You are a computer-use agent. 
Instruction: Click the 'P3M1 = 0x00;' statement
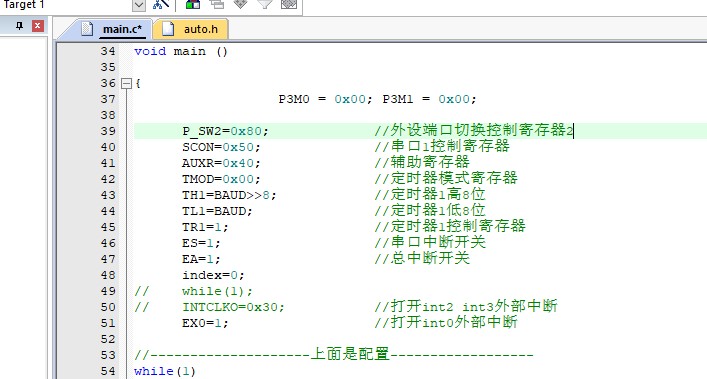(x=429, y=99)
